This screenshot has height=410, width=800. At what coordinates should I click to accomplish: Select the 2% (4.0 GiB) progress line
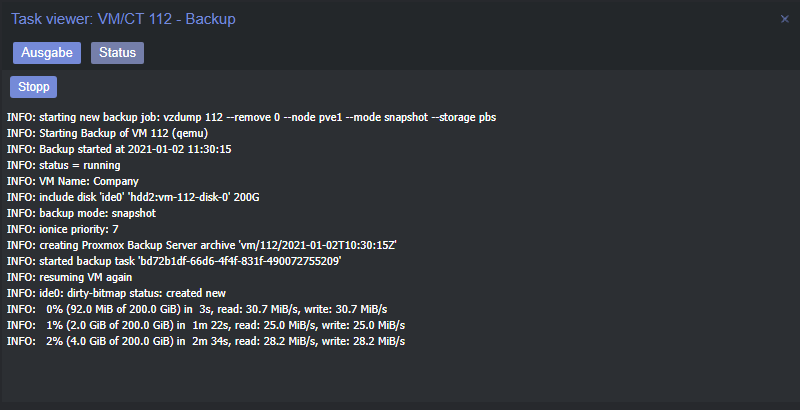(x=206, y=341)
